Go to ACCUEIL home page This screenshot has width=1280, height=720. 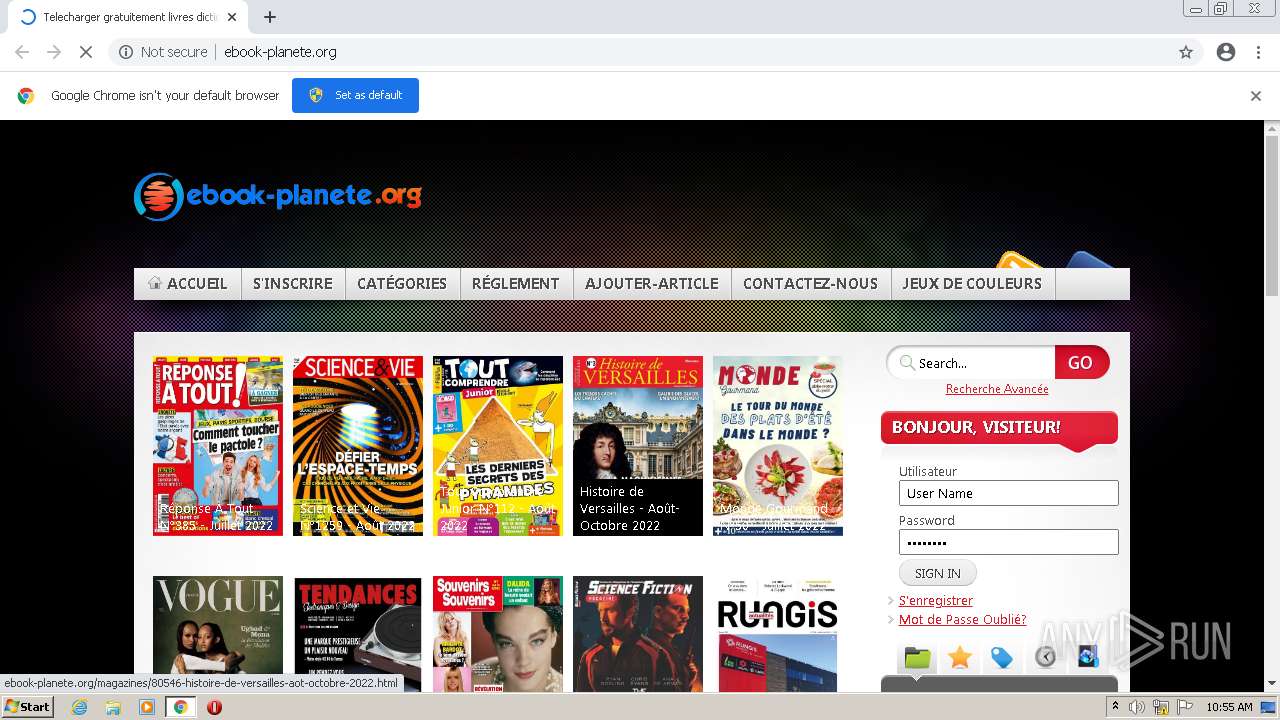[188, 284]
